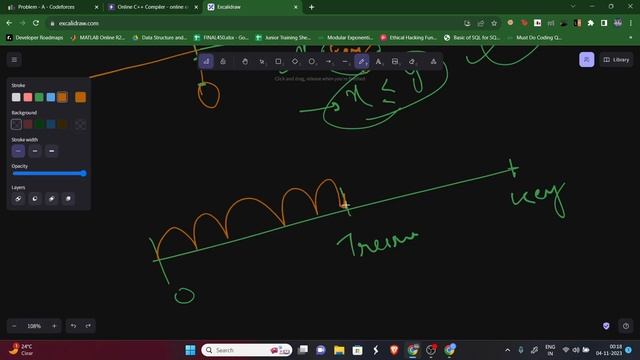Choose the dark red background color

28,124
